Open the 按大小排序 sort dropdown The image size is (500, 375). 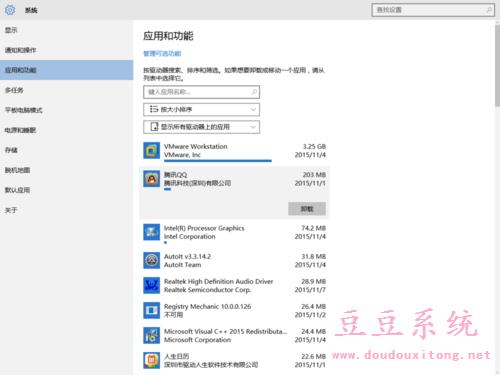coord(201,109)
